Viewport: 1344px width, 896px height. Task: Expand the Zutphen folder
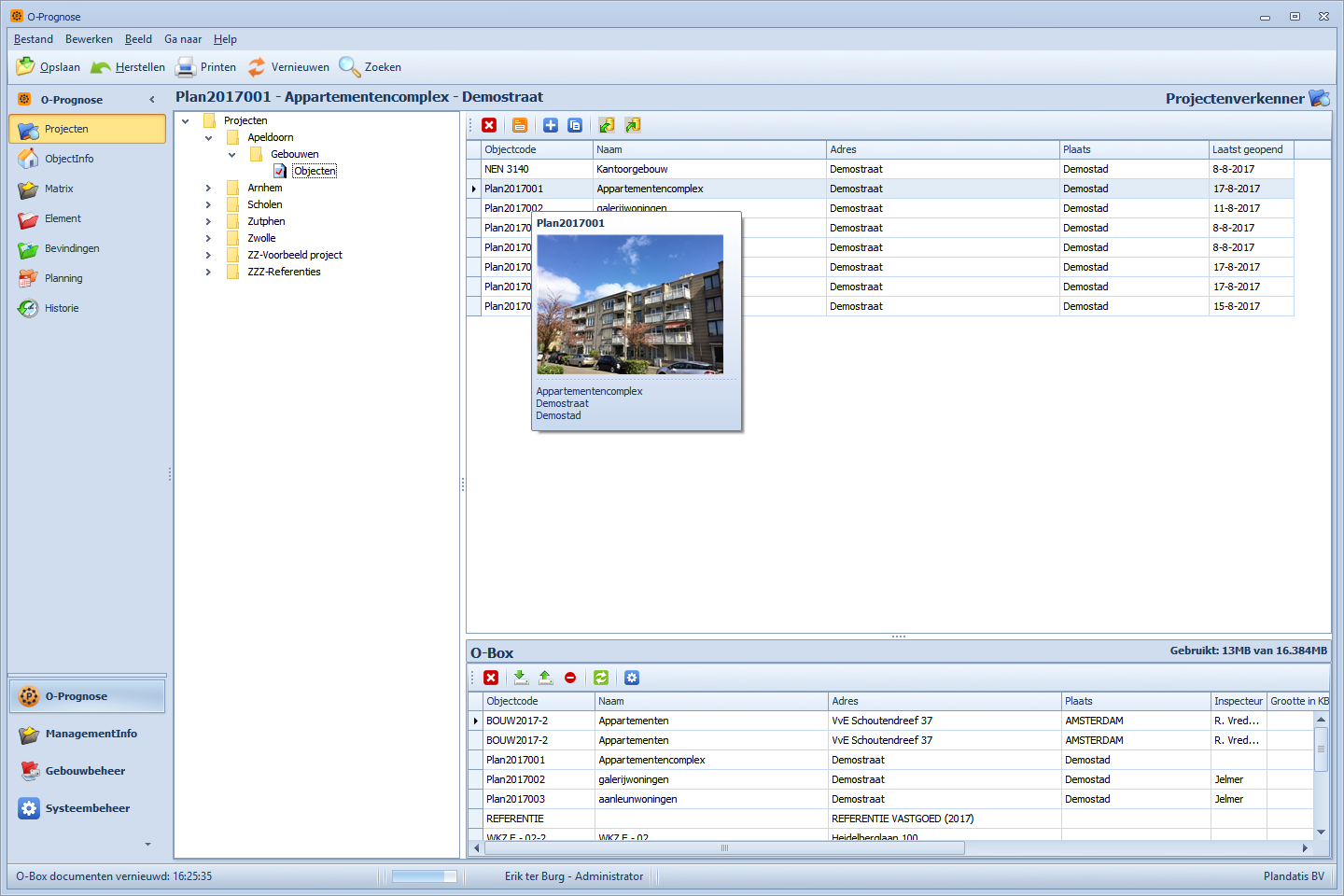click(208, 221)
